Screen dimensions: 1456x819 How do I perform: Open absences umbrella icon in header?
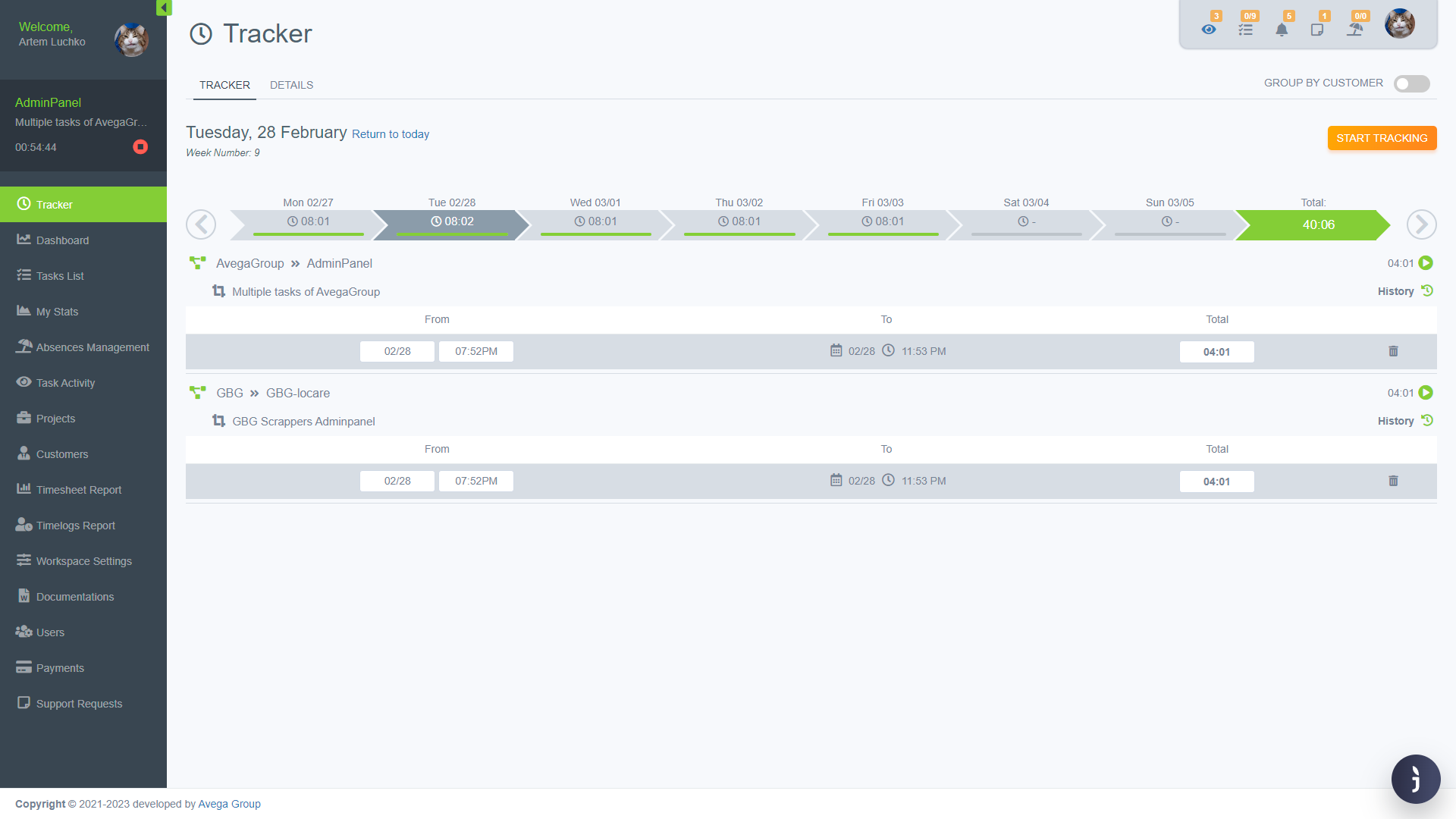tap(1355, 30)
